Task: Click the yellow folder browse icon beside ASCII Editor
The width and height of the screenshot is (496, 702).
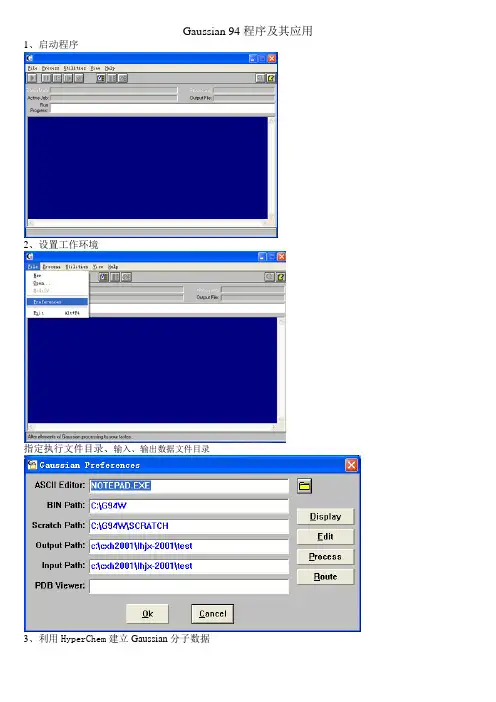Action: point(304,486)
